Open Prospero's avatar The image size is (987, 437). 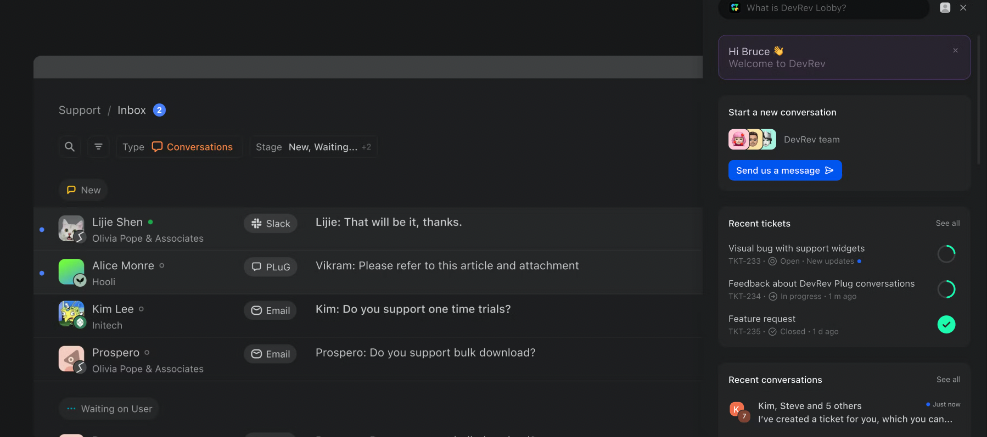coord(71,358)
